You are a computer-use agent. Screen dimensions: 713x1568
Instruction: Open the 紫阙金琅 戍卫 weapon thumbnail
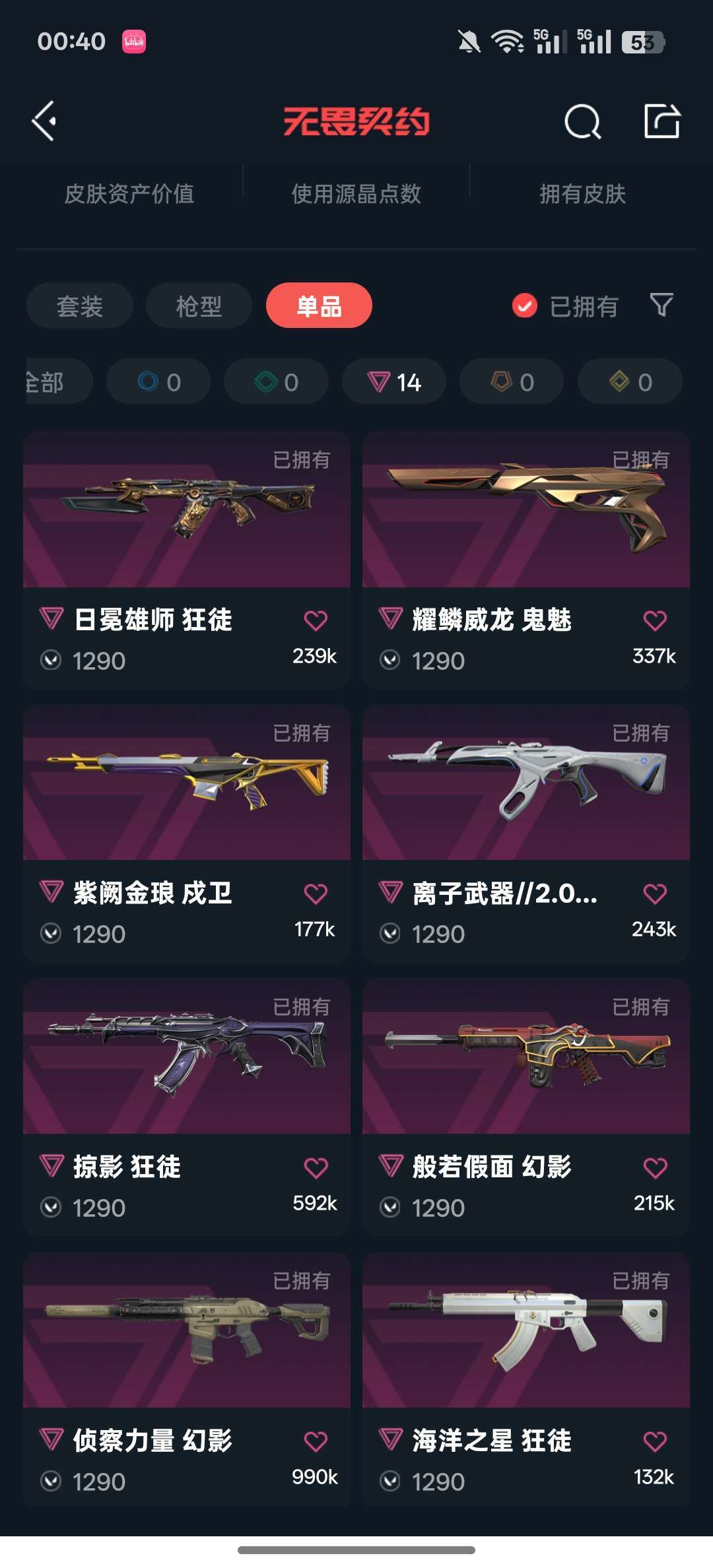pyautogui.click(x=187, y=782)
